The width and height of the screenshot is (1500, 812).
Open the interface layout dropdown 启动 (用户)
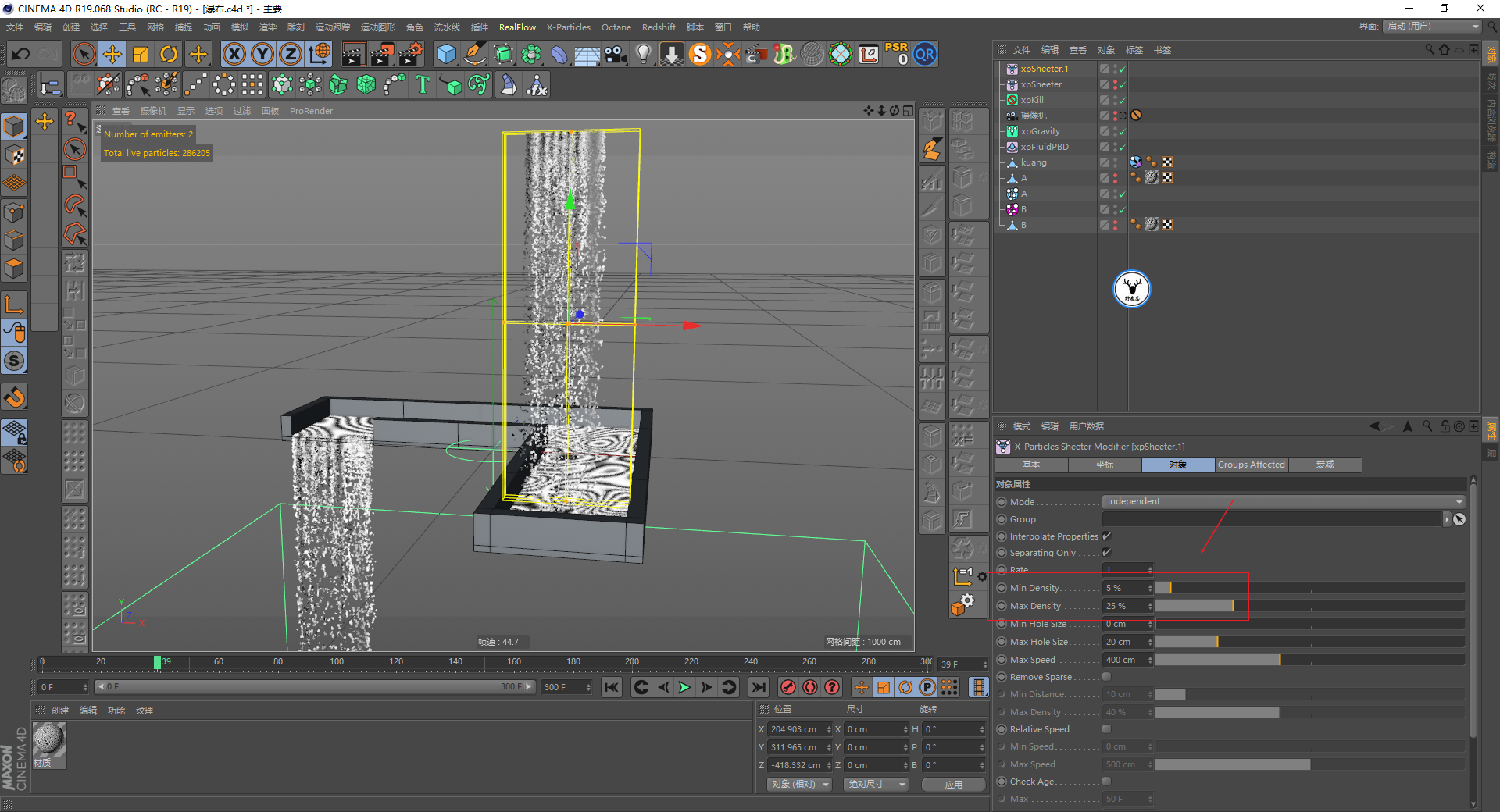1432,27
